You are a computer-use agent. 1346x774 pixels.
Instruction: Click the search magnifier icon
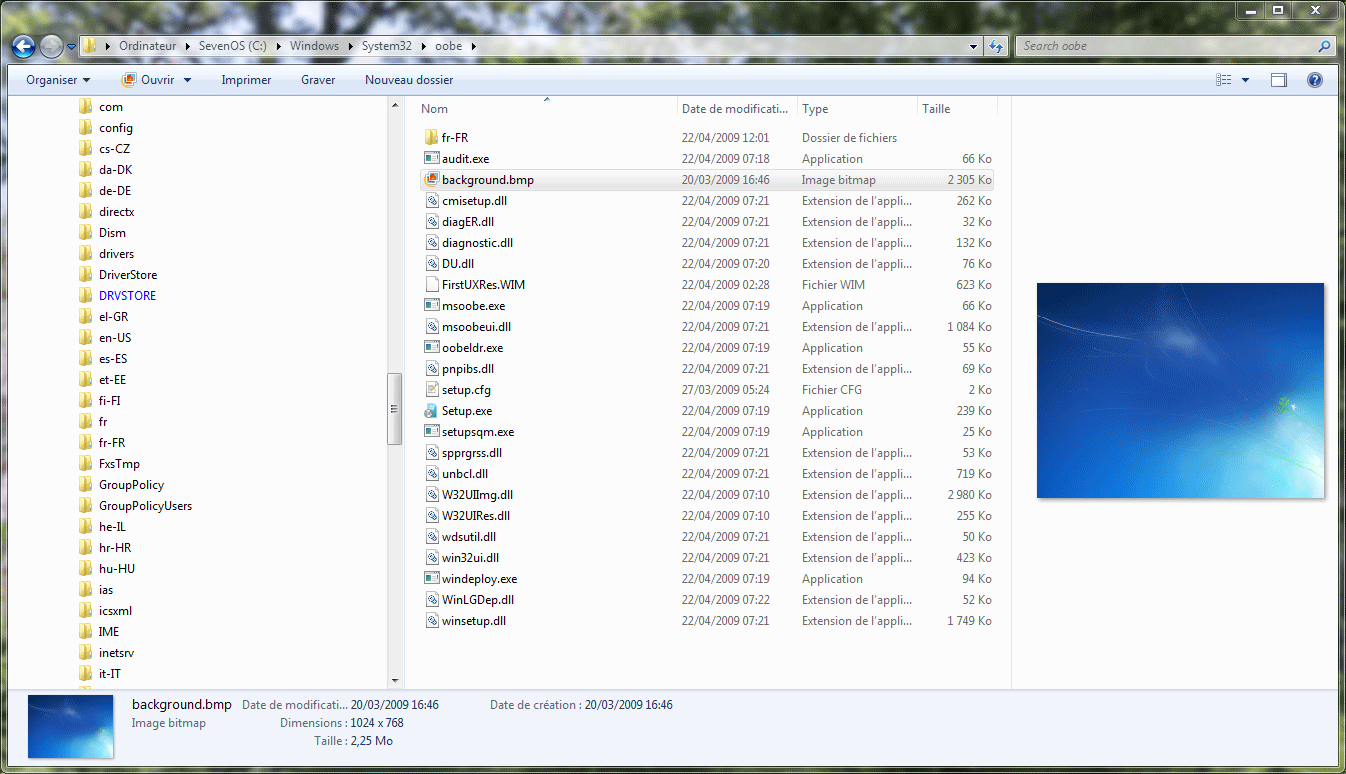coord(1324,46)
